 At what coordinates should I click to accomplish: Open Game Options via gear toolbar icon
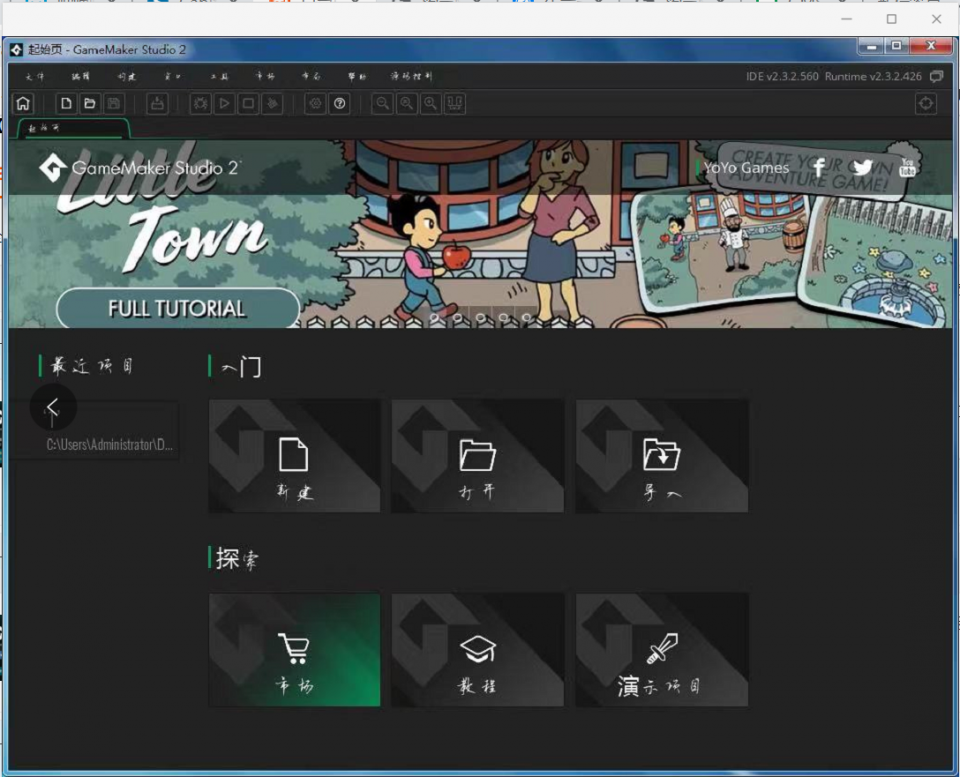pos(315,103)
